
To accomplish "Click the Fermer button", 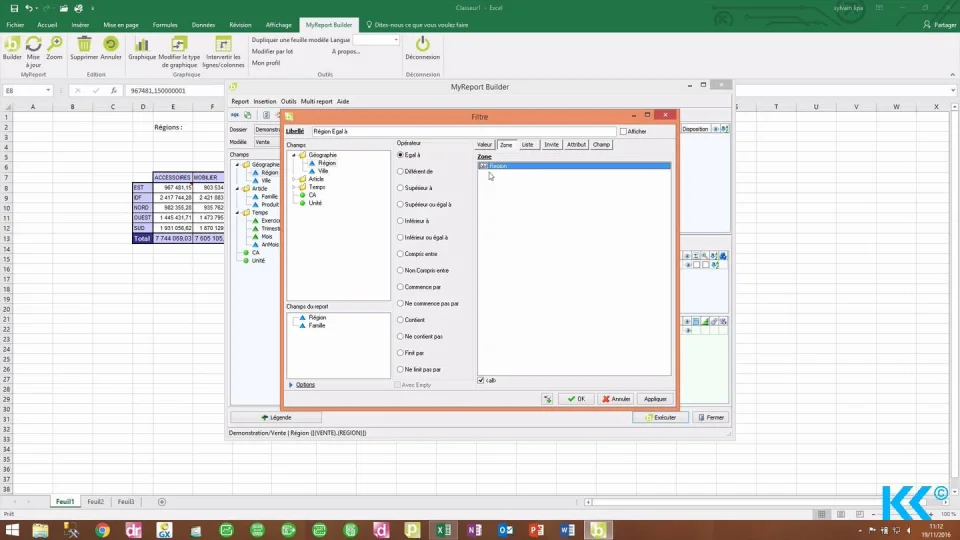I will click(x=711, y=418).
